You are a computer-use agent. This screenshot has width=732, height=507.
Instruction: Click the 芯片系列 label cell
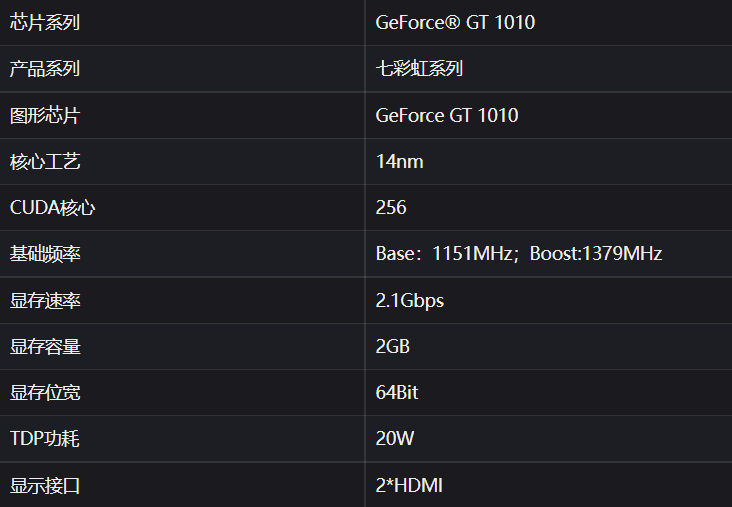tap(45, 22)
